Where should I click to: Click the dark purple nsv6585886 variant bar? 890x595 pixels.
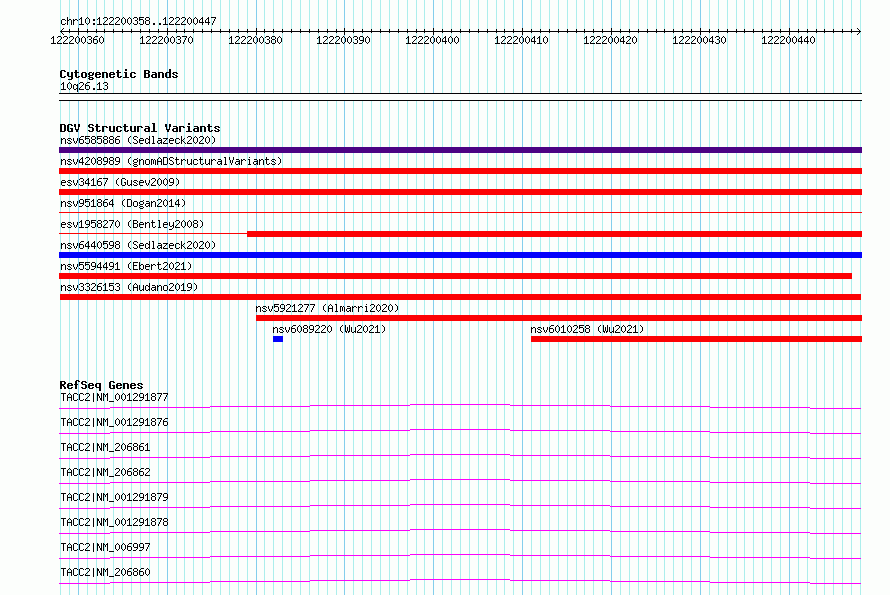coord(460,150)
